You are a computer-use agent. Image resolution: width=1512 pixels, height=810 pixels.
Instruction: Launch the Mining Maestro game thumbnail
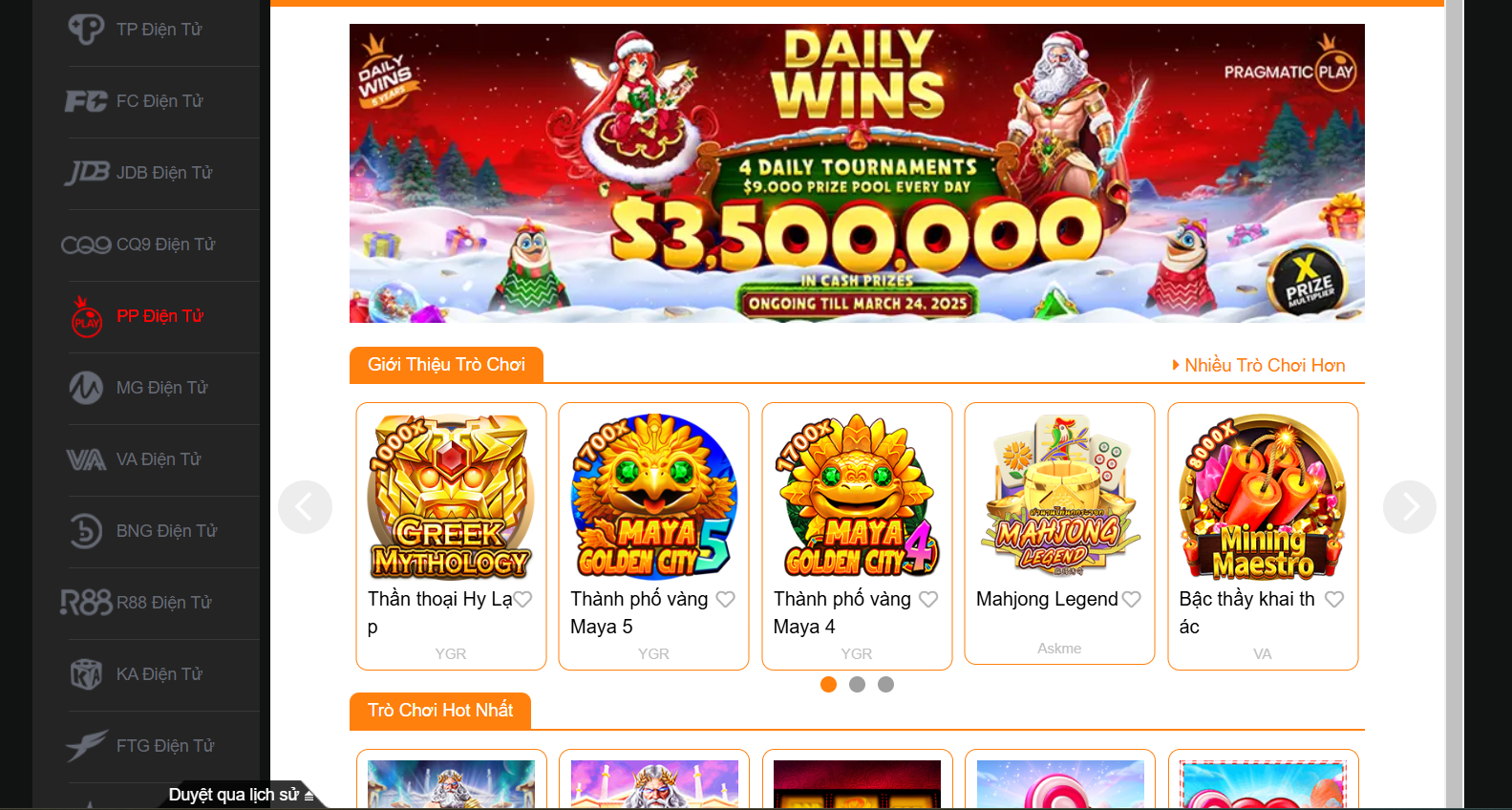coord(1263,497)
